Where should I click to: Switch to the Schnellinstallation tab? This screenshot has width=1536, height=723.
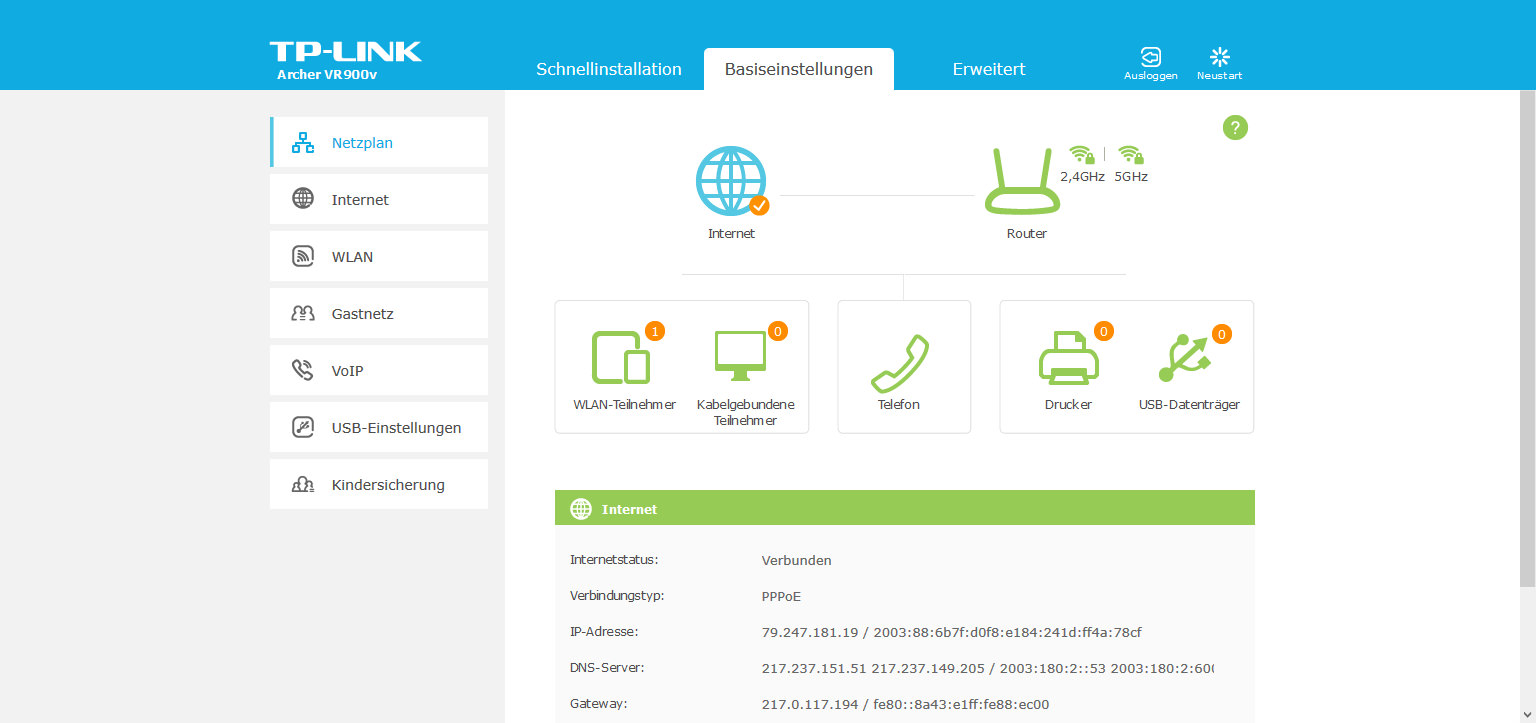point(608,69)
